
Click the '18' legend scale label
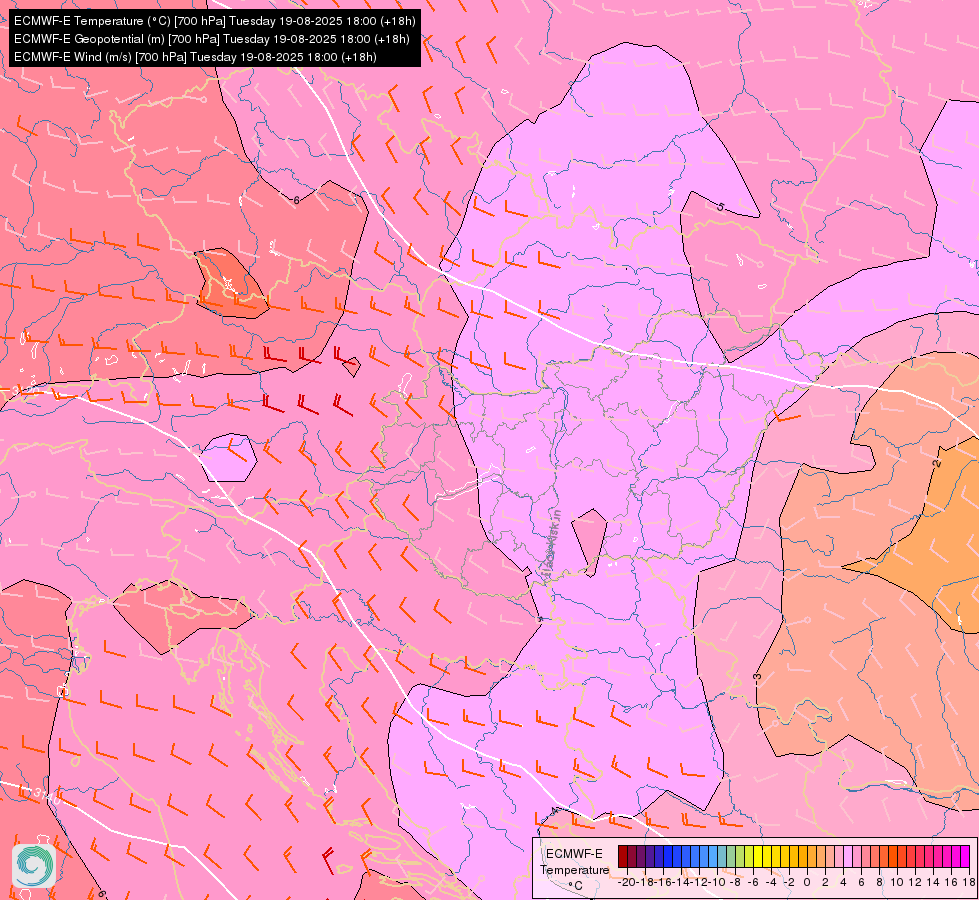(969, 883)
